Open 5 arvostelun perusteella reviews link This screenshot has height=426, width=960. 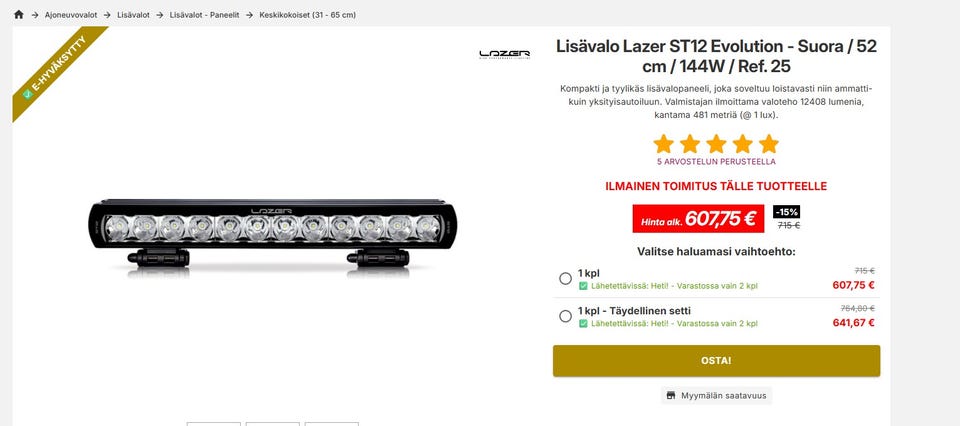point(716,162)
